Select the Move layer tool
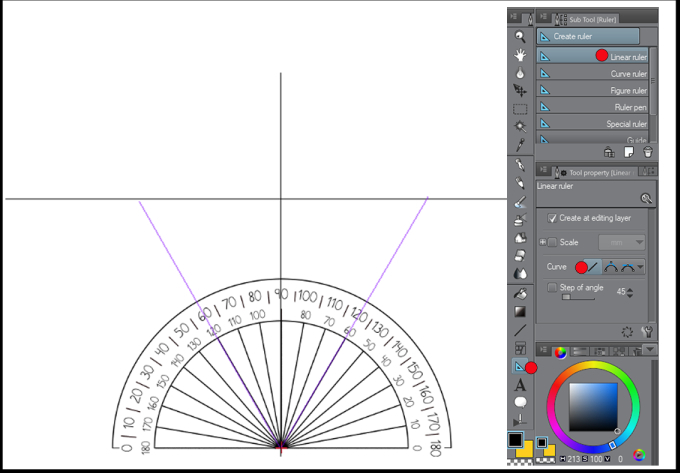This screenshot has width=680, height=473. coord(520,90)
